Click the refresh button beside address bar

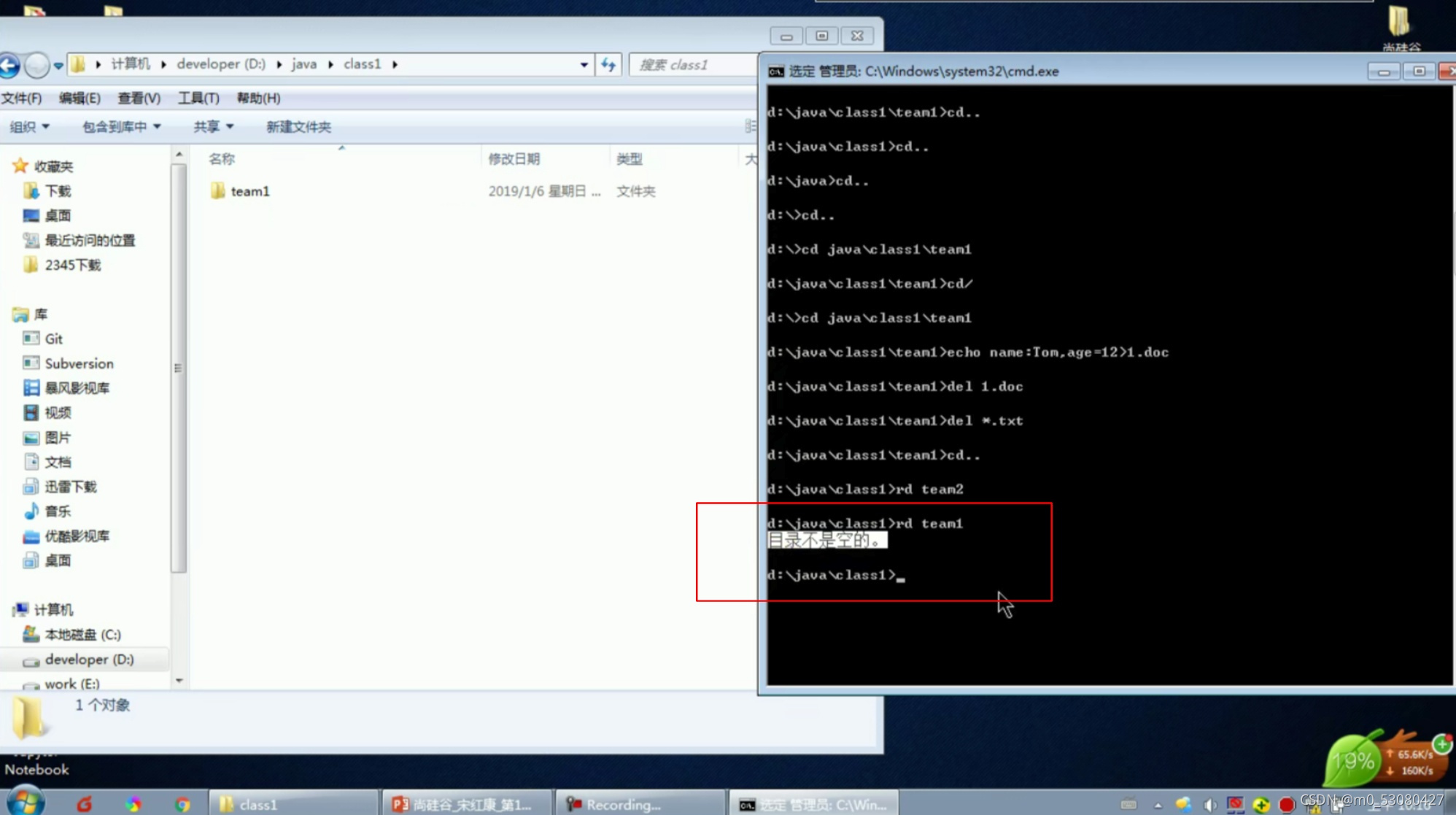[608, 65]
